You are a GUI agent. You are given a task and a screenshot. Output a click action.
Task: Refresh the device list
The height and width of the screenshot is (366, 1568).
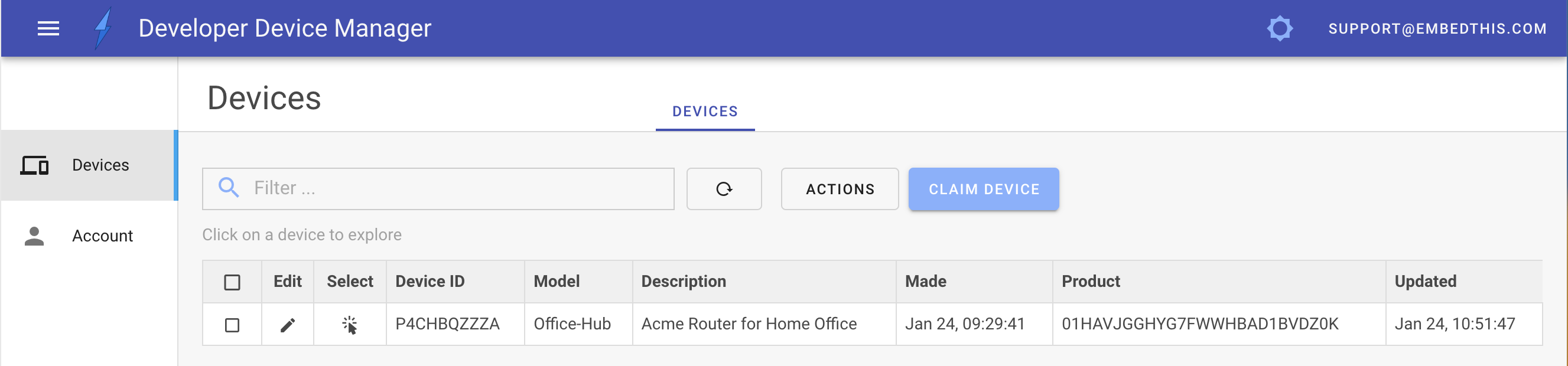click(724, 188)
